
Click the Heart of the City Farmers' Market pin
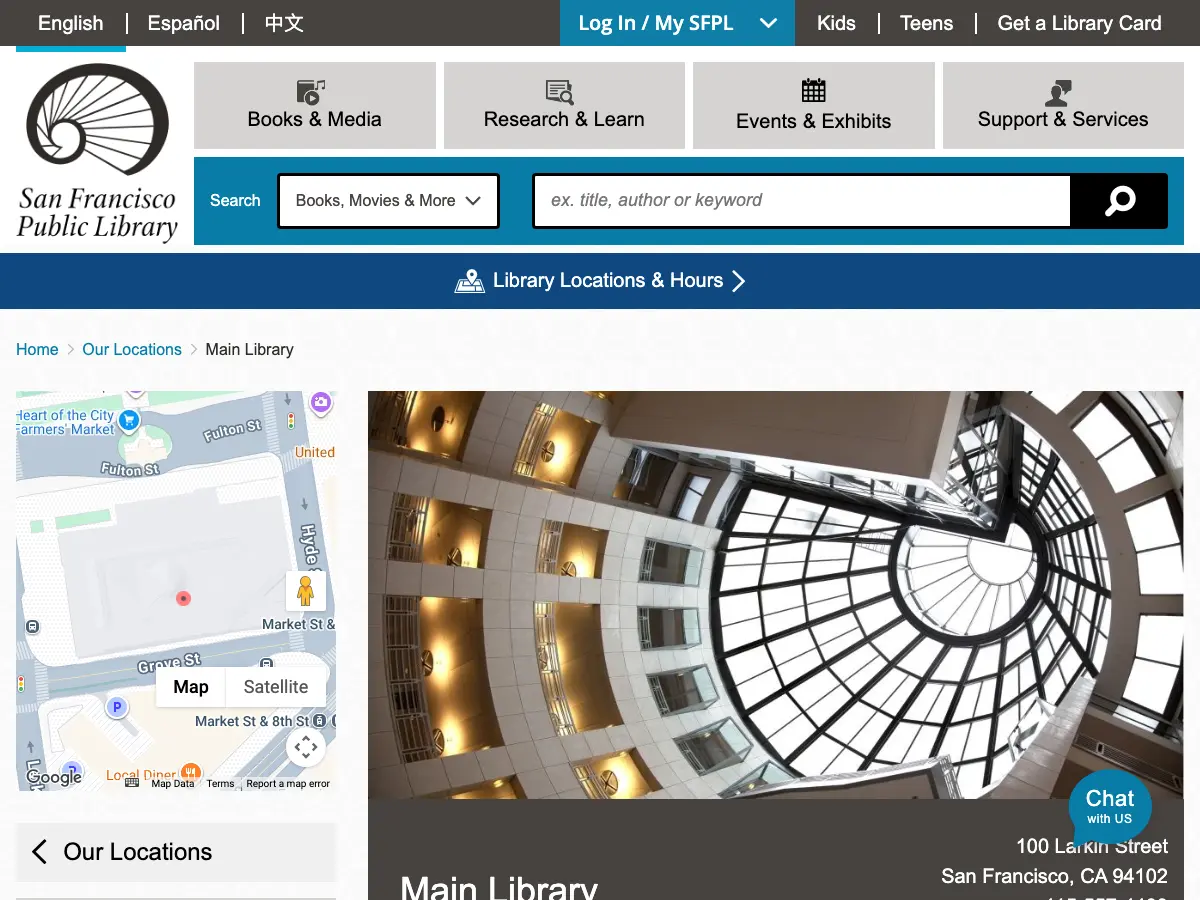(129, 419)
